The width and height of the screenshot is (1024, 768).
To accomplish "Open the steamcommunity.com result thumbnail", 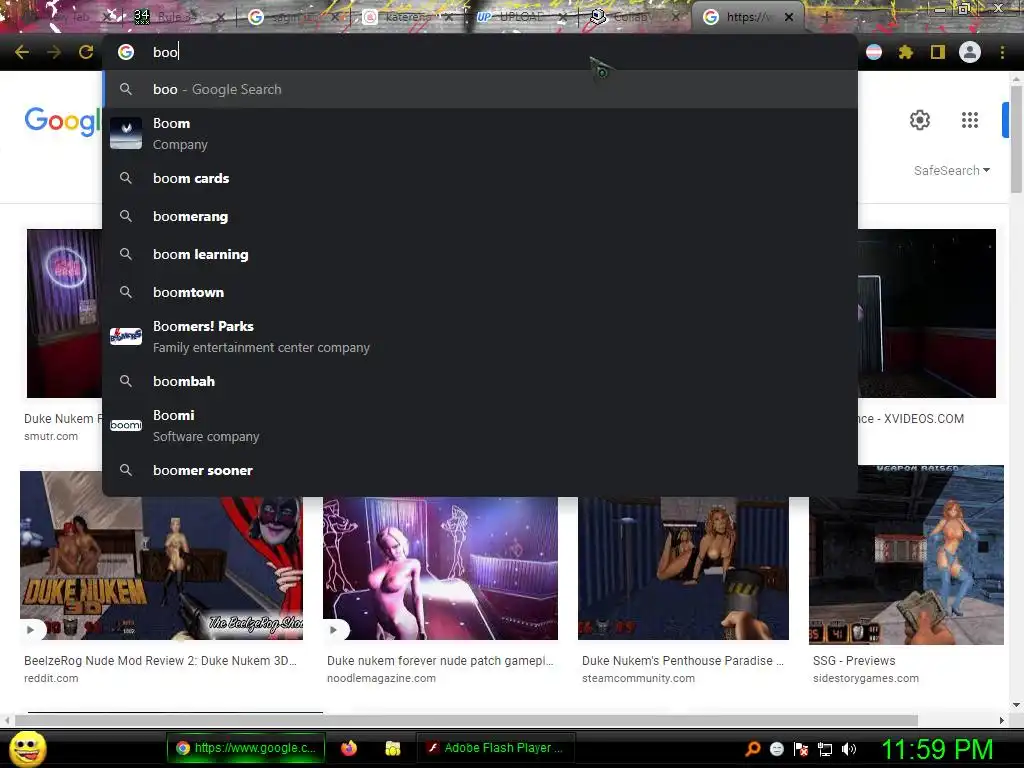I will click(683, 568).
